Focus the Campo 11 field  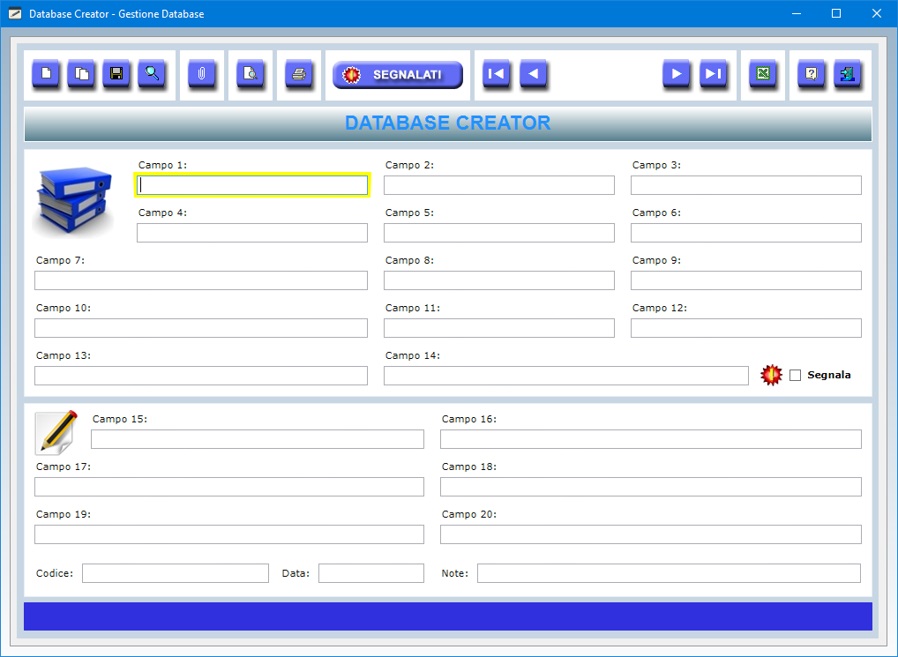click(499, 328)
